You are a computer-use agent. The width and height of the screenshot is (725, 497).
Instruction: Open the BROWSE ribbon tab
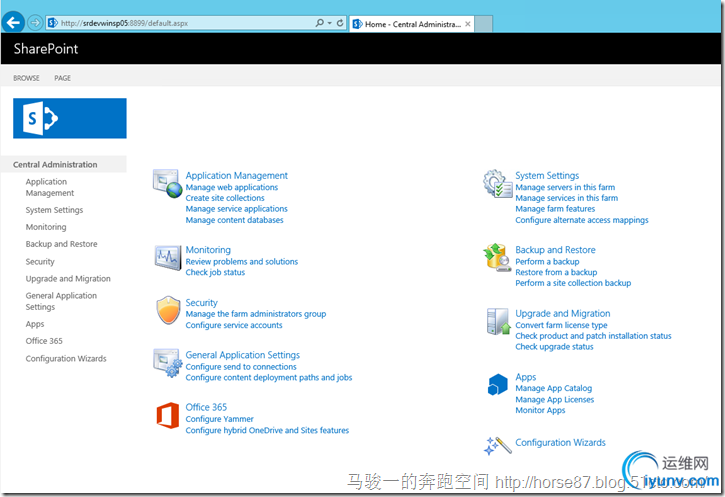point(26,78)
